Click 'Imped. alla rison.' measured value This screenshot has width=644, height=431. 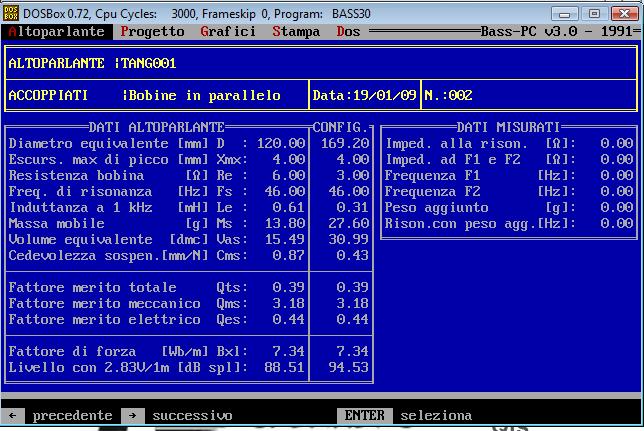coord(617,143)
